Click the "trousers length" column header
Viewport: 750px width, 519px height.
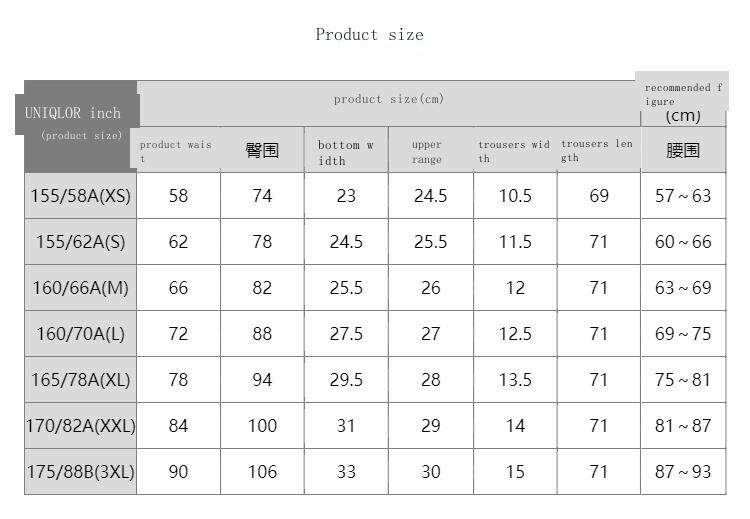tap(597, 151)
